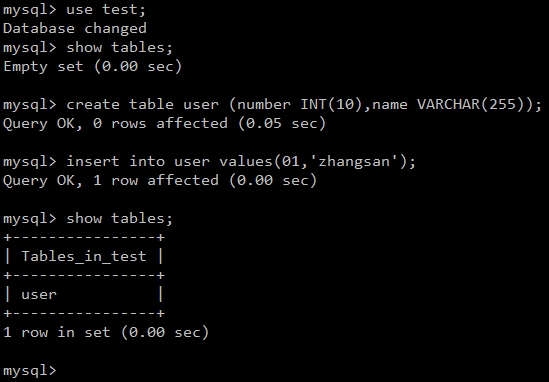Image resolution: width=549 pixels, height=382 pixels.
Task: Click the 'insert into user values' command
Action: coord(169,161)
